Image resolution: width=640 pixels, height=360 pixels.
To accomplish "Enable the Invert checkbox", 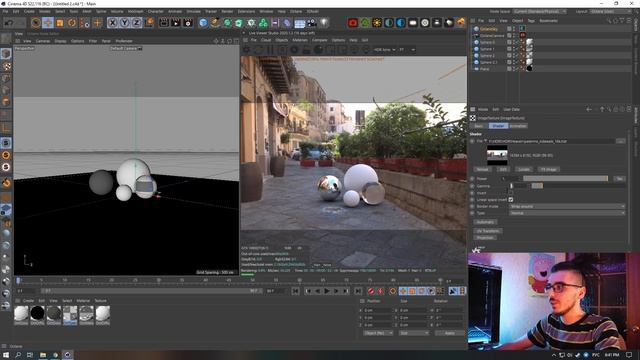I will tap(510, 193).
